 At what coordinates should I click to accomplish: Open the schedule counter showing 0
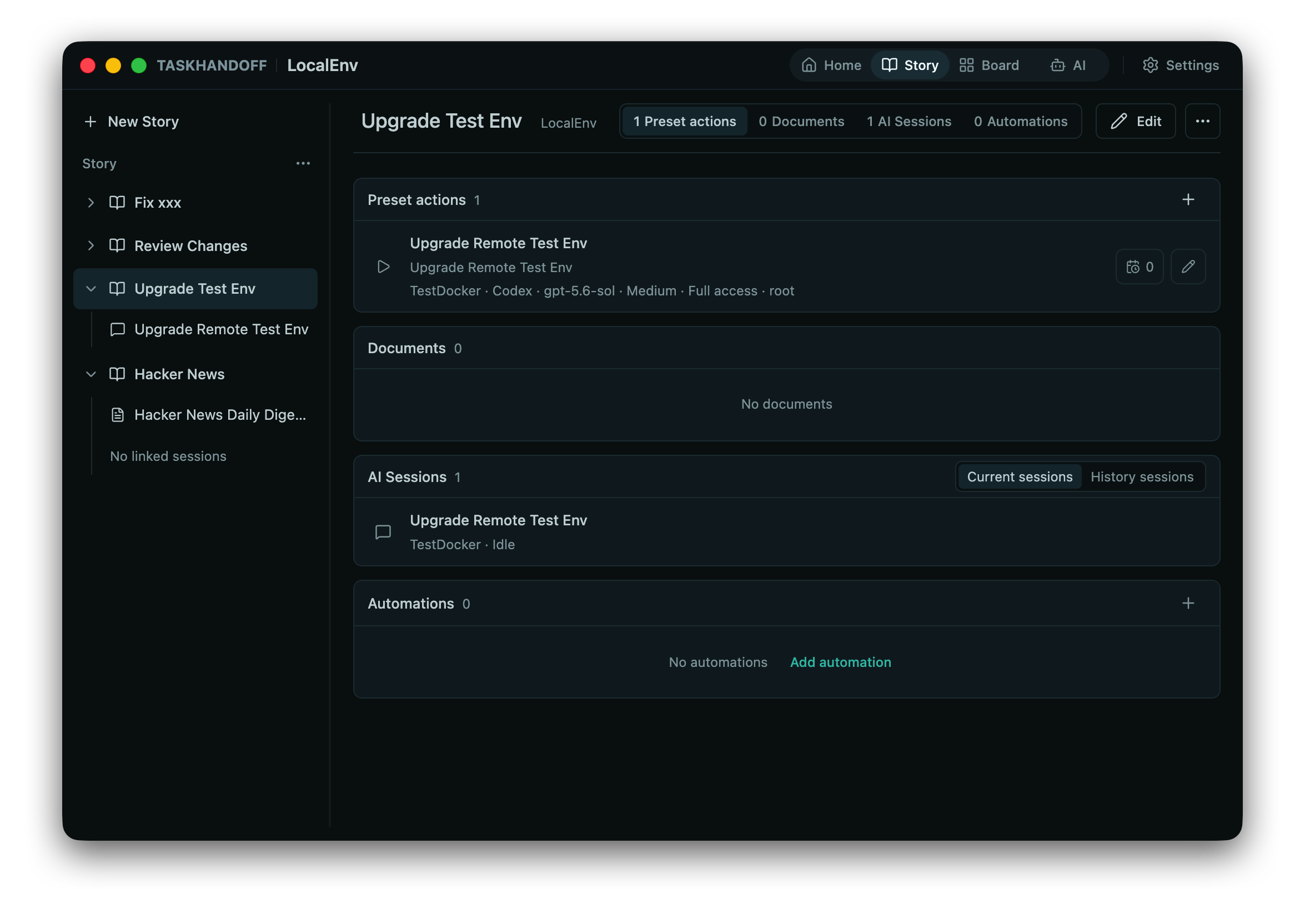[x=1139, y=267]
